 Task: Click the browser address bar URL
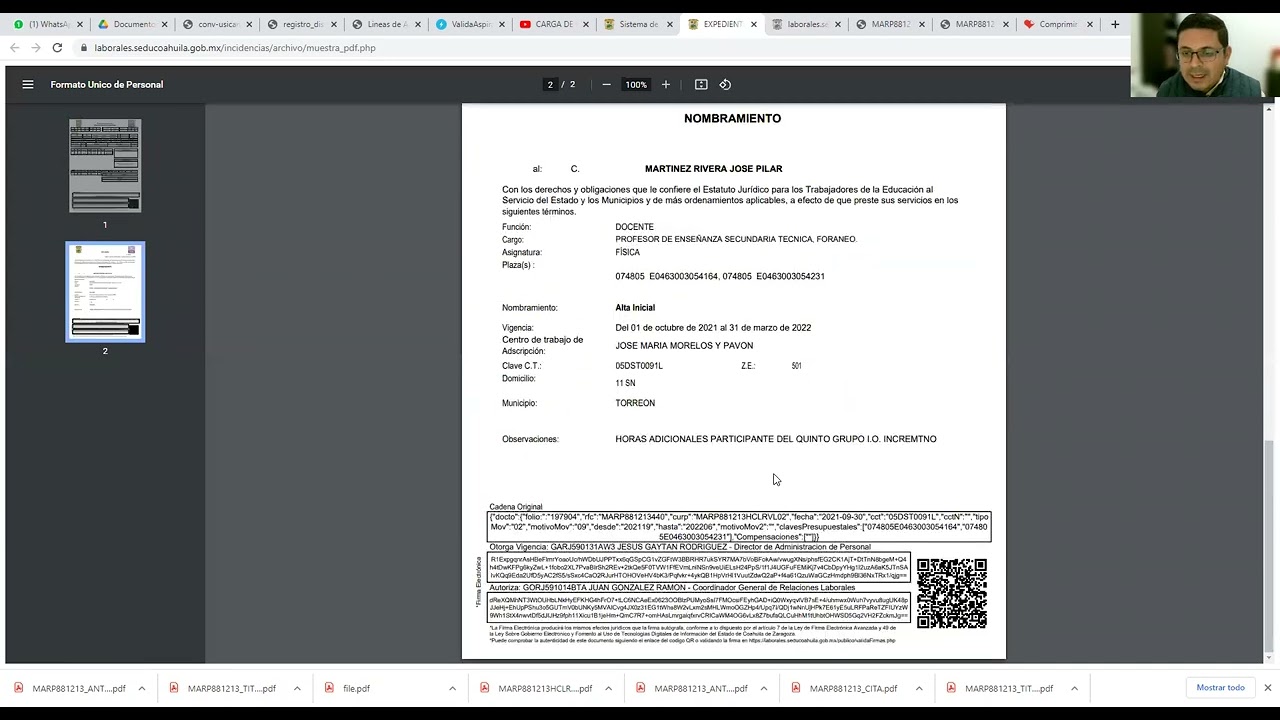235,48
